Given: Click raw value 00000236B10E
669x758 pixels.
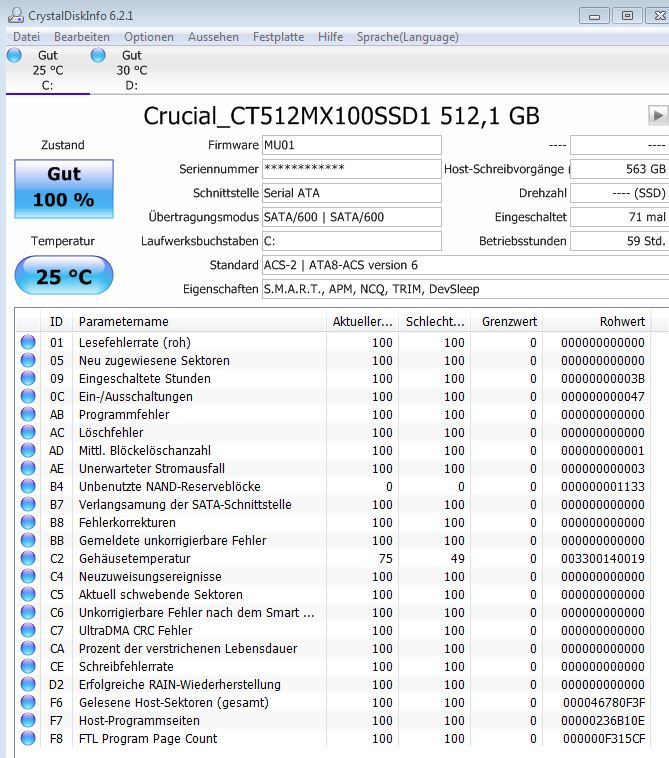Looking at the screenshot, I should [603, 720].
